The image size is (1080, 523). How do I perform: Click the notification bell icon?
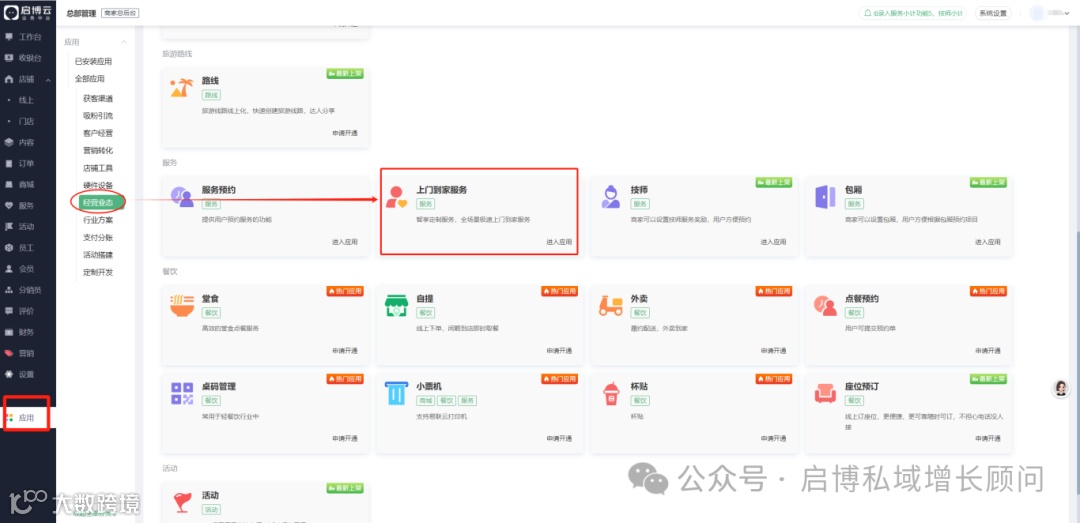click(x=868, y=13)
